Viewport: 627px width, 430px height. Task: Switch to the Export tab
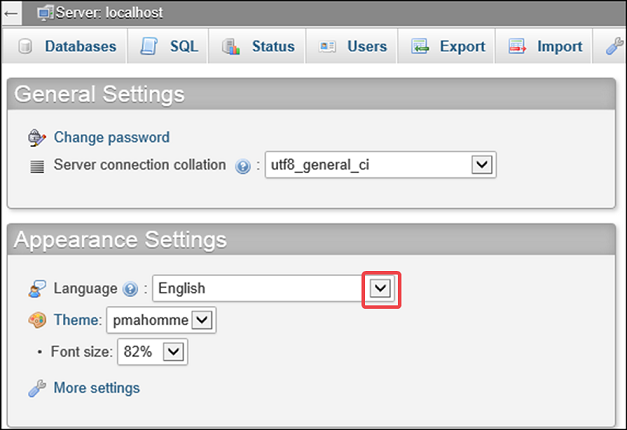462,47
